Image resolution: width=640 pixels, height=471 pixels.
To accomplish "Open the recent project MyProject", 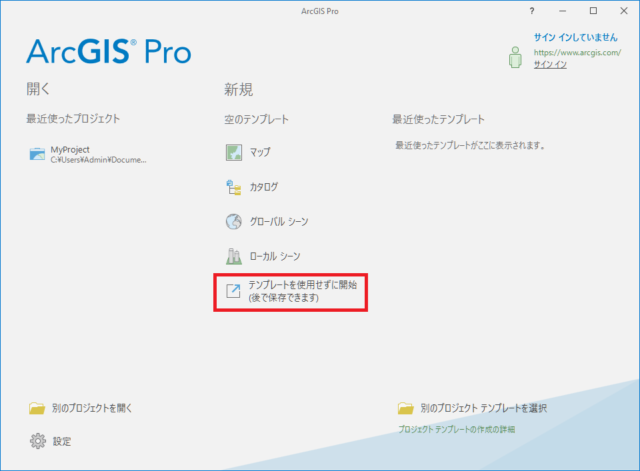I will [70, 150].
